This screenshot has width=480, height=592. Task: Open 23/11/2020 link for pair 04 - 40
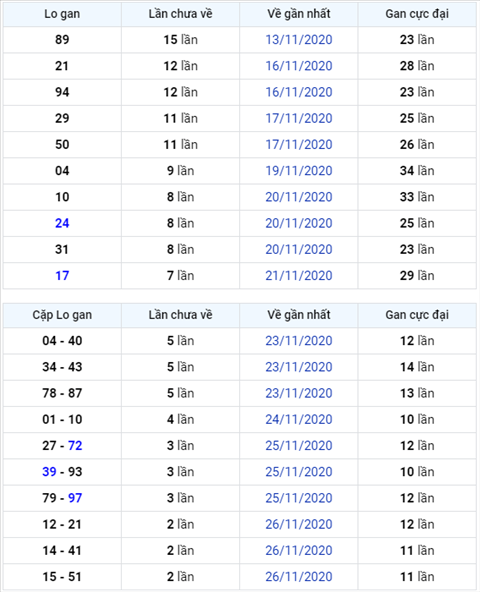pos(299,341)
